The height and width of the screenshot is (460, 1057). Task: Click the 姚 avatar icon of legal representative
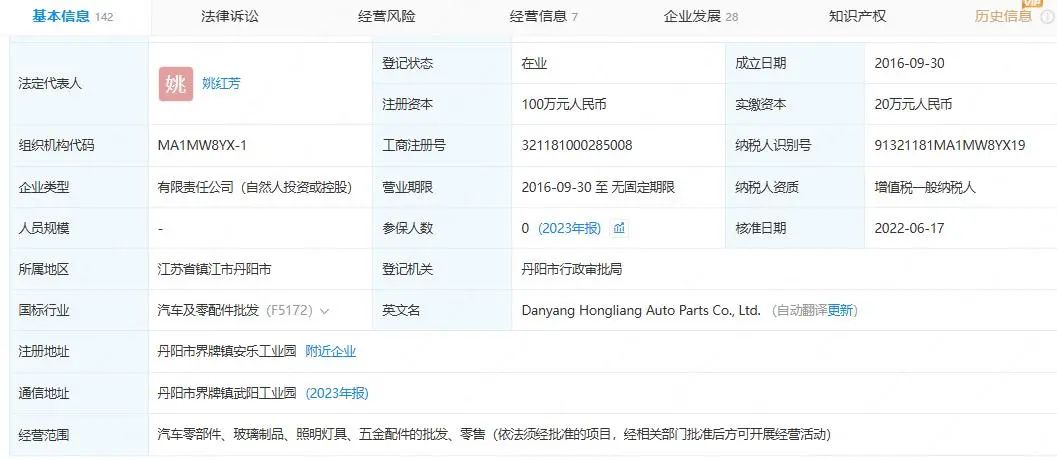point(176,84)
